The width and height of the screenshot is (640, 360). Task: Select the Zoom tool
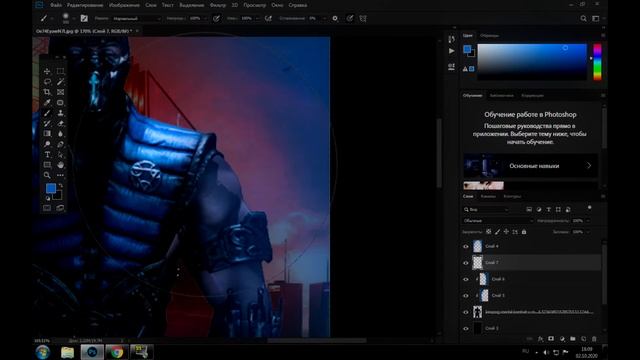(x=47, y=175)
